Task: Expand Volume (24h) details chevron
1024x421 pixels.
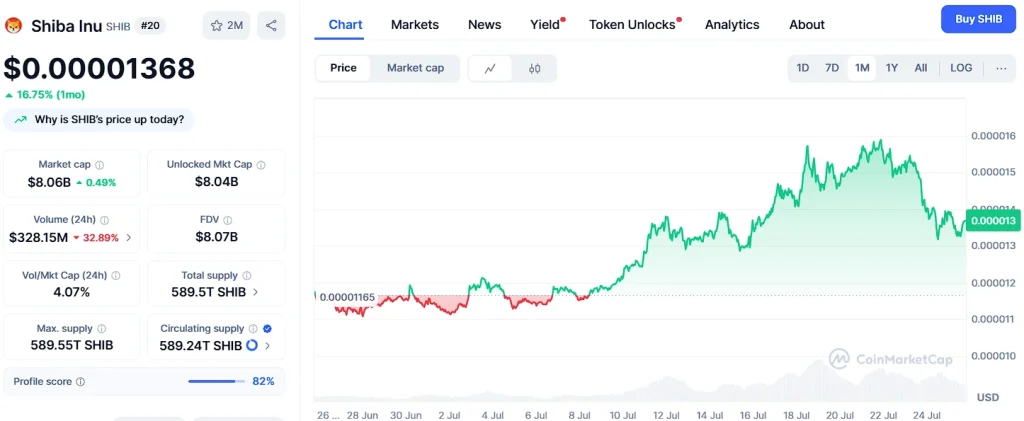Action: [129, 238]
